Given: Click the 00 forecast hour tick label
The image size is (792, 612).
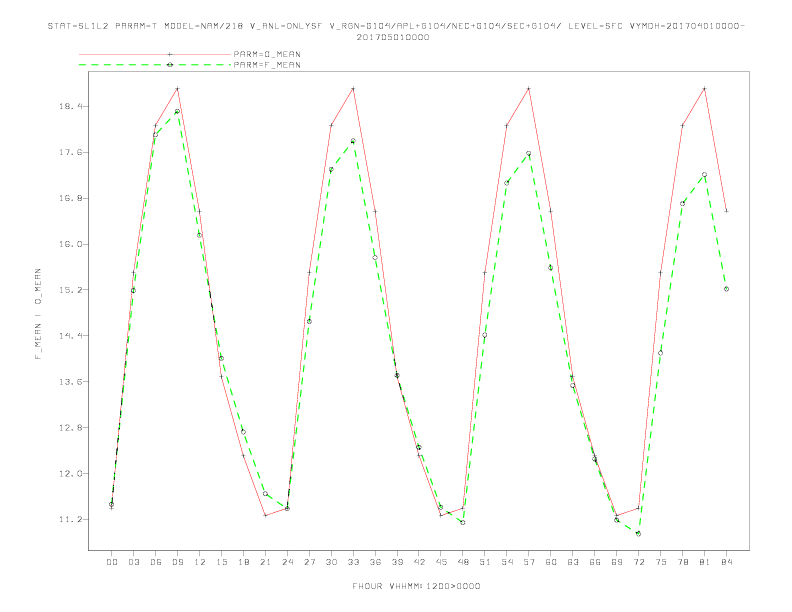Looking at the screenshot, I should click(112, 562).
